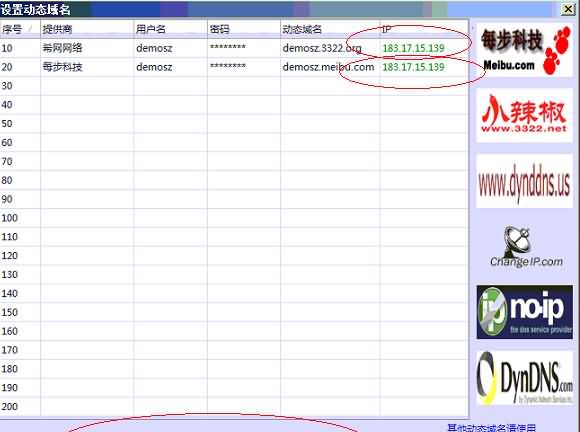The height and width of the screenshot is (432, 580).
Task: Select domain demosz.meibu.com
Action: click(x=328, y=67)
